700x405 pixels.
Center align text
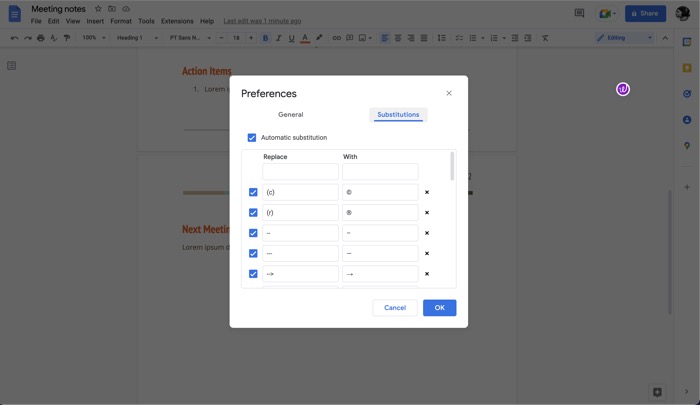(398, 38)
